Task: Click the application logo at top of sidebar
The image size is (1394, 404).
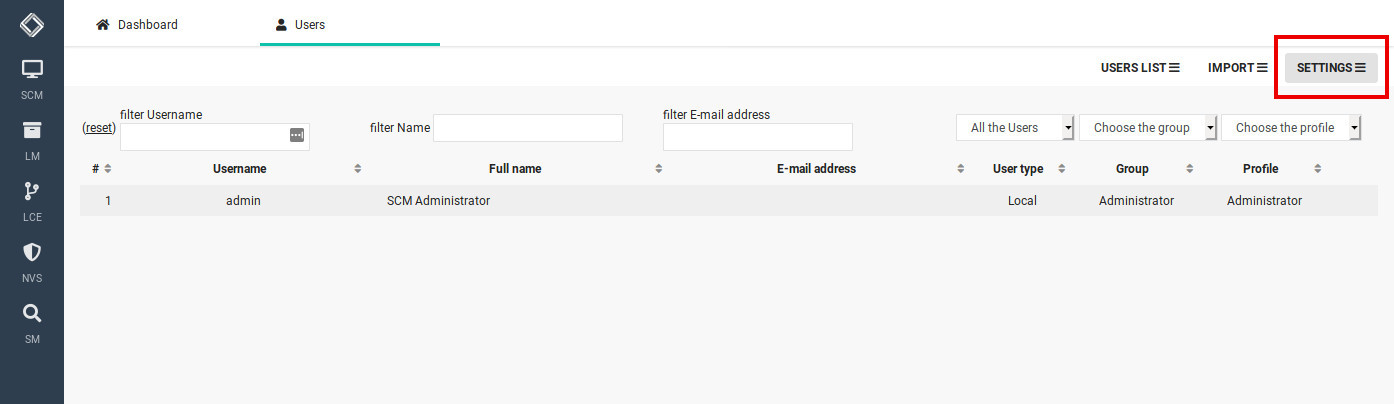Action: pyautogui.click(x=32, y=24)
